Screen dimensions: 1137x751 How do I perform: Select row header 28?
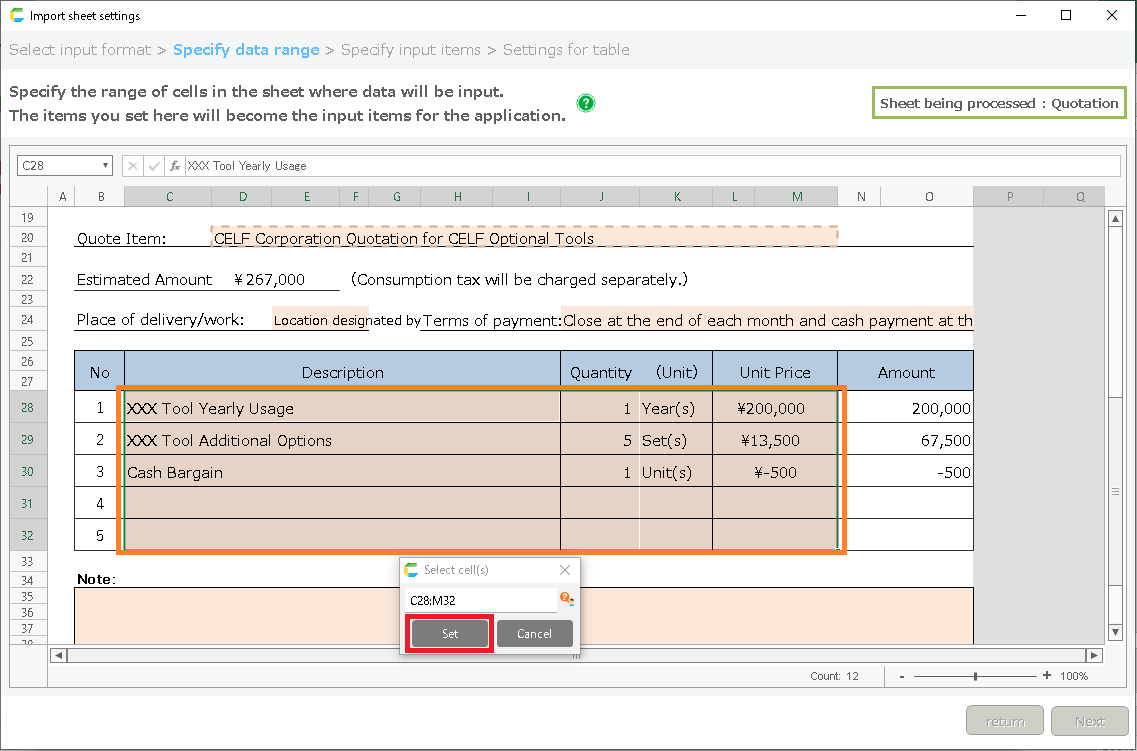[x=27, y=407]
